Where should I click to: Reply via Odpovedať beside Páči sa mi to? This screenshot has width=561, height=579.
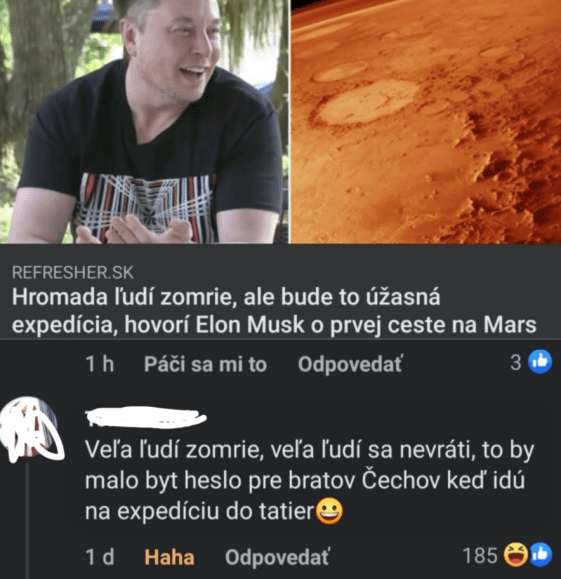pos(350,364)
